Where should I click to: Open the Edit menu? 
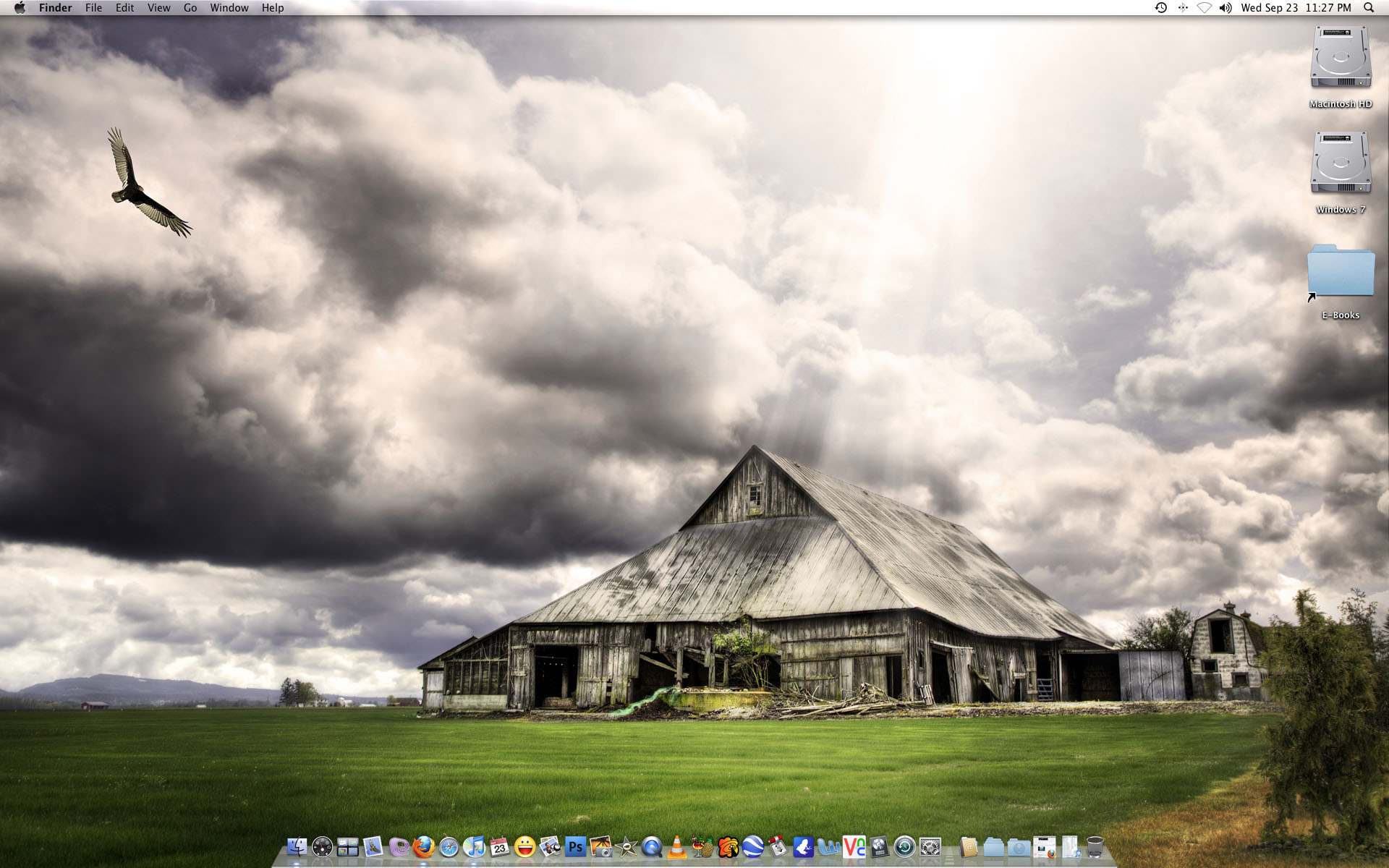pos(124,7)
